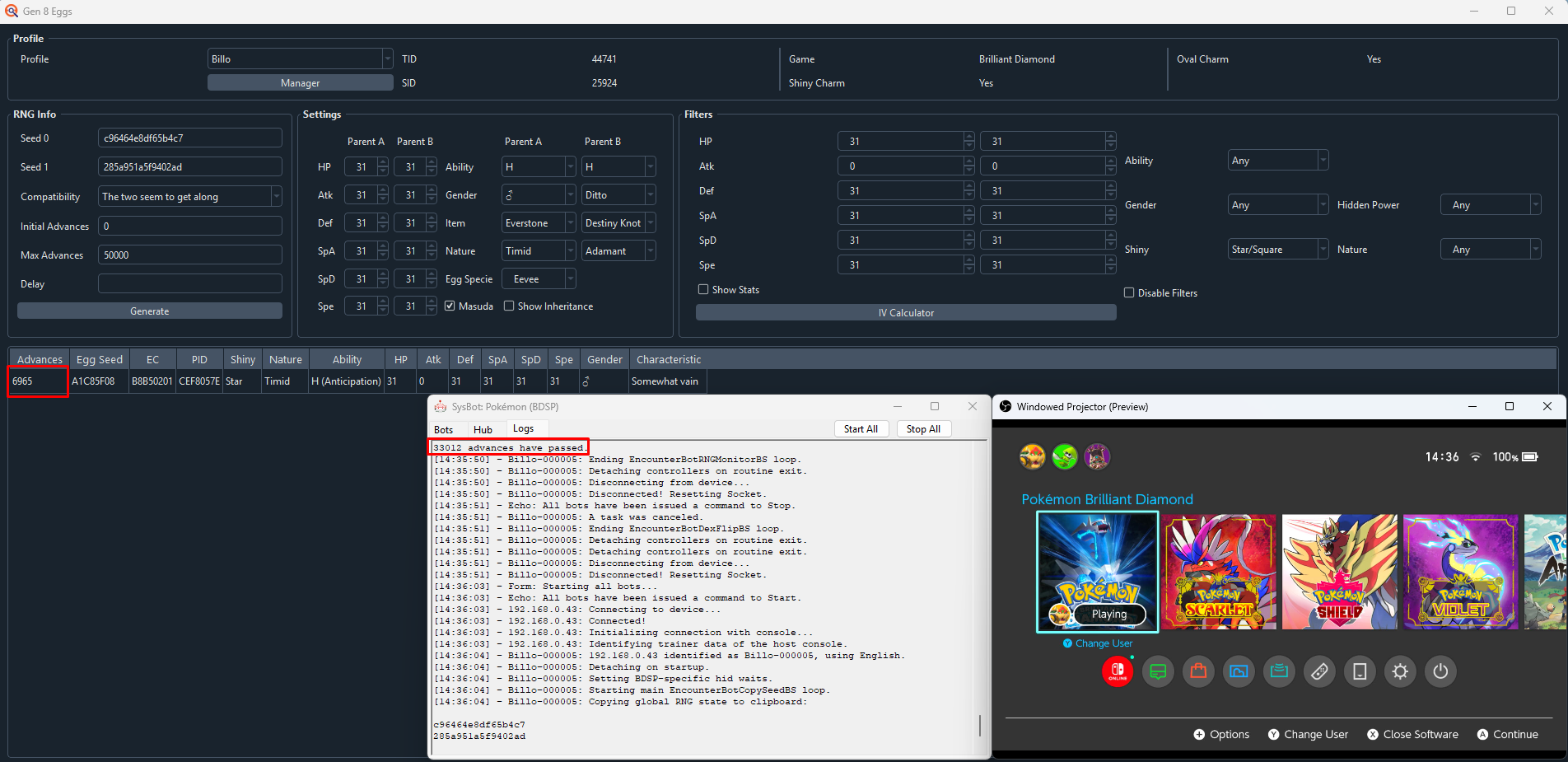Open Parent A Nature dropdown showing Timid

[539, 250]
